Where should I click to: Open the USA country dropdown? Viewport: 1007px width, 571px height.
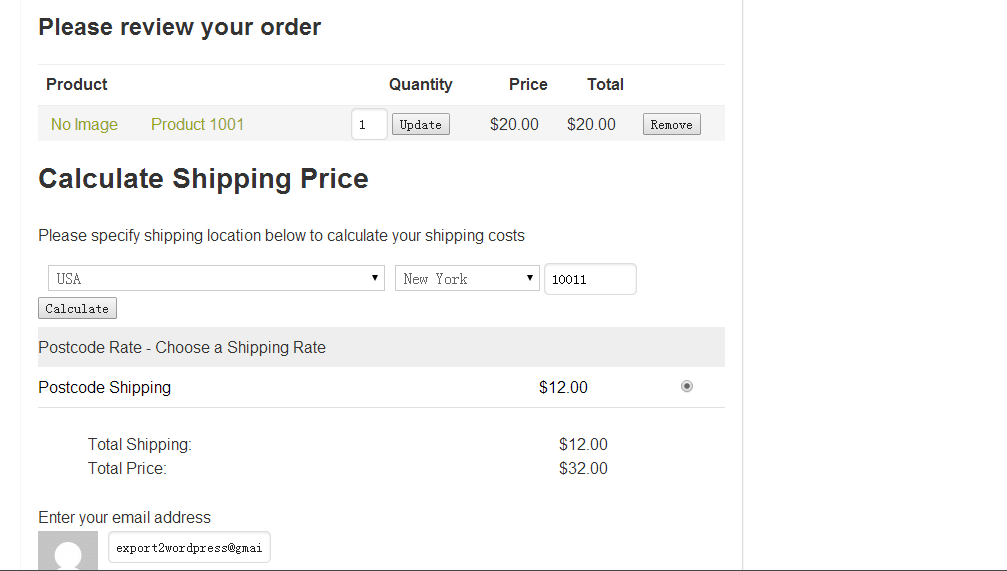216,278
